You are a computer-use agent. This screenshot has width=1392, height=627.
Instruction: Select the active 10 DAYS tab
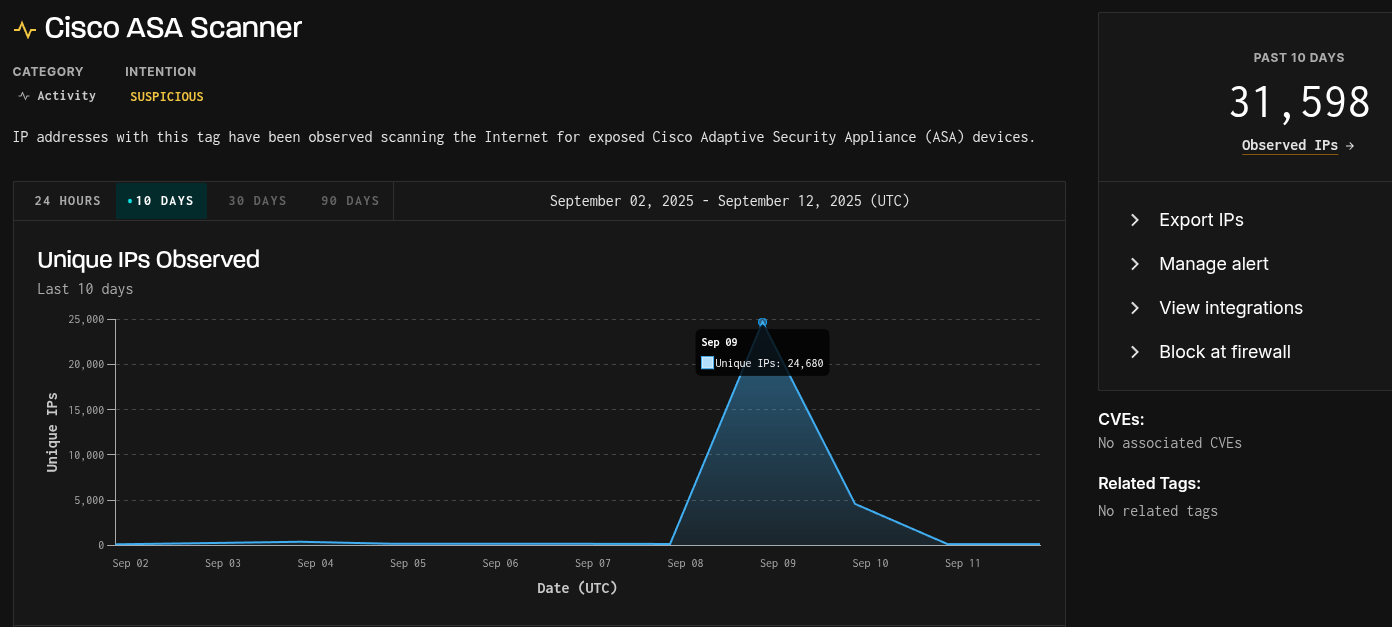pyautogui.click(x=161, y=200)
